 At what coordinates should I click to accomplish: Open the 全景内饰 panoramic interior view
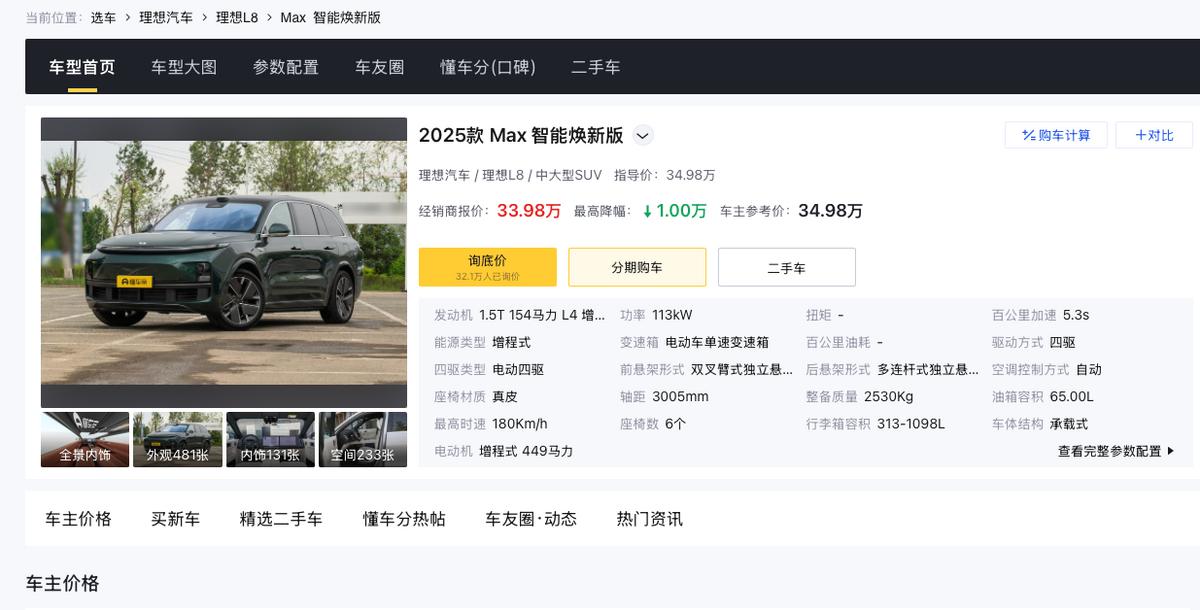point(84,438)
